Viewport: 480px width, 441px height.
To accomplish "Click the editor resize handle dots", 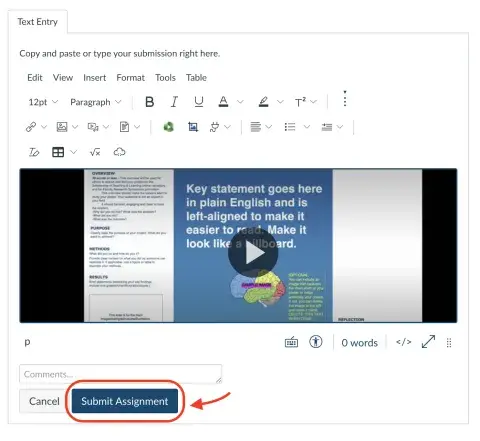I will point(449,343).
